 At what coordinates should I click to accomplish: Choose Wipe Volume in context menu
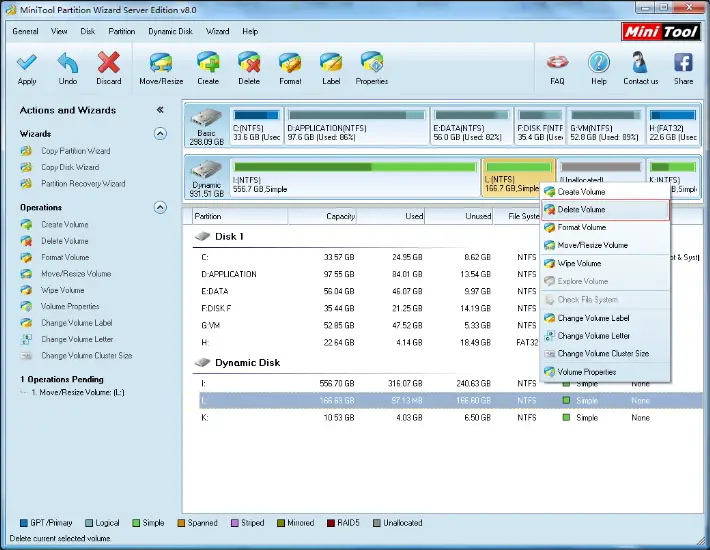[x=605, y=263]
